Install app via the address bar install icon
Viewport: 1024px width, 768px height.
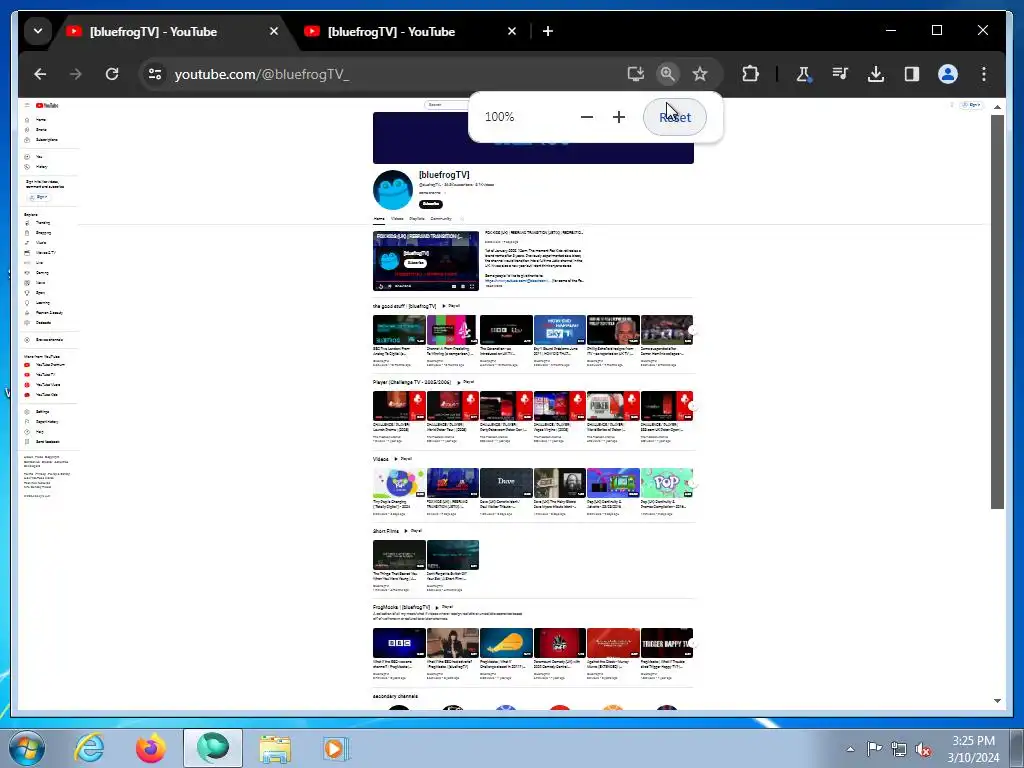[635, 74]
